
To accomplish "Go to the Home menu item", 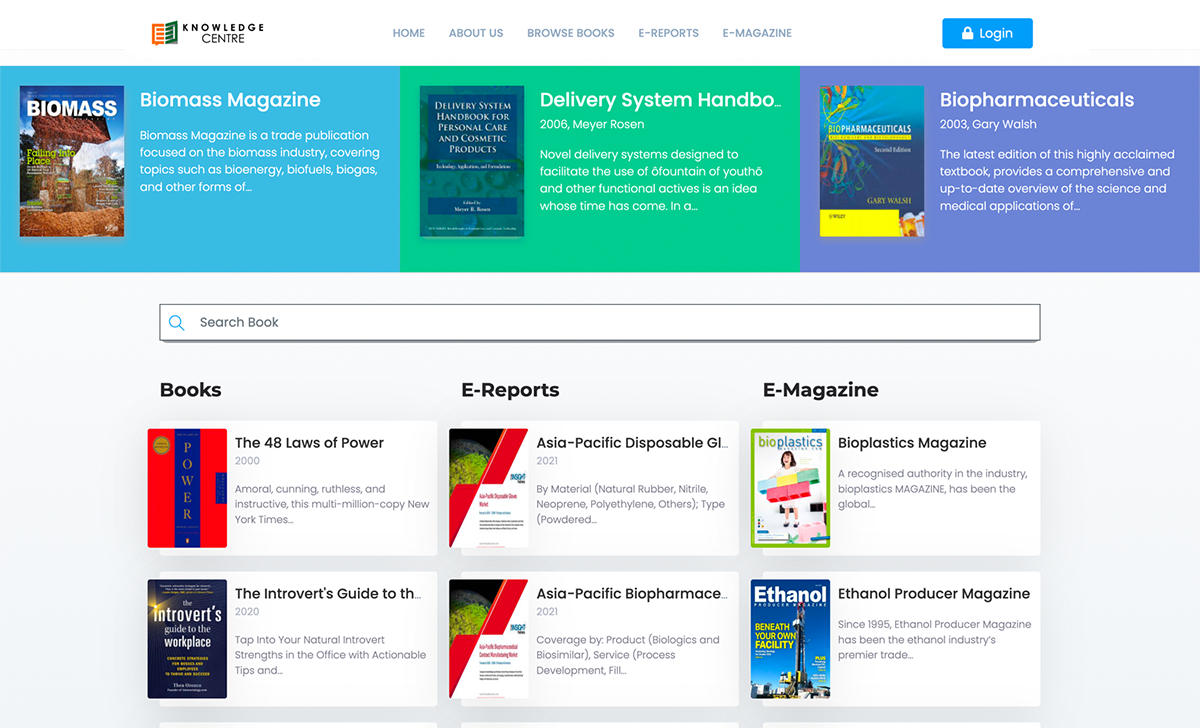I will [x=408, y=33].
